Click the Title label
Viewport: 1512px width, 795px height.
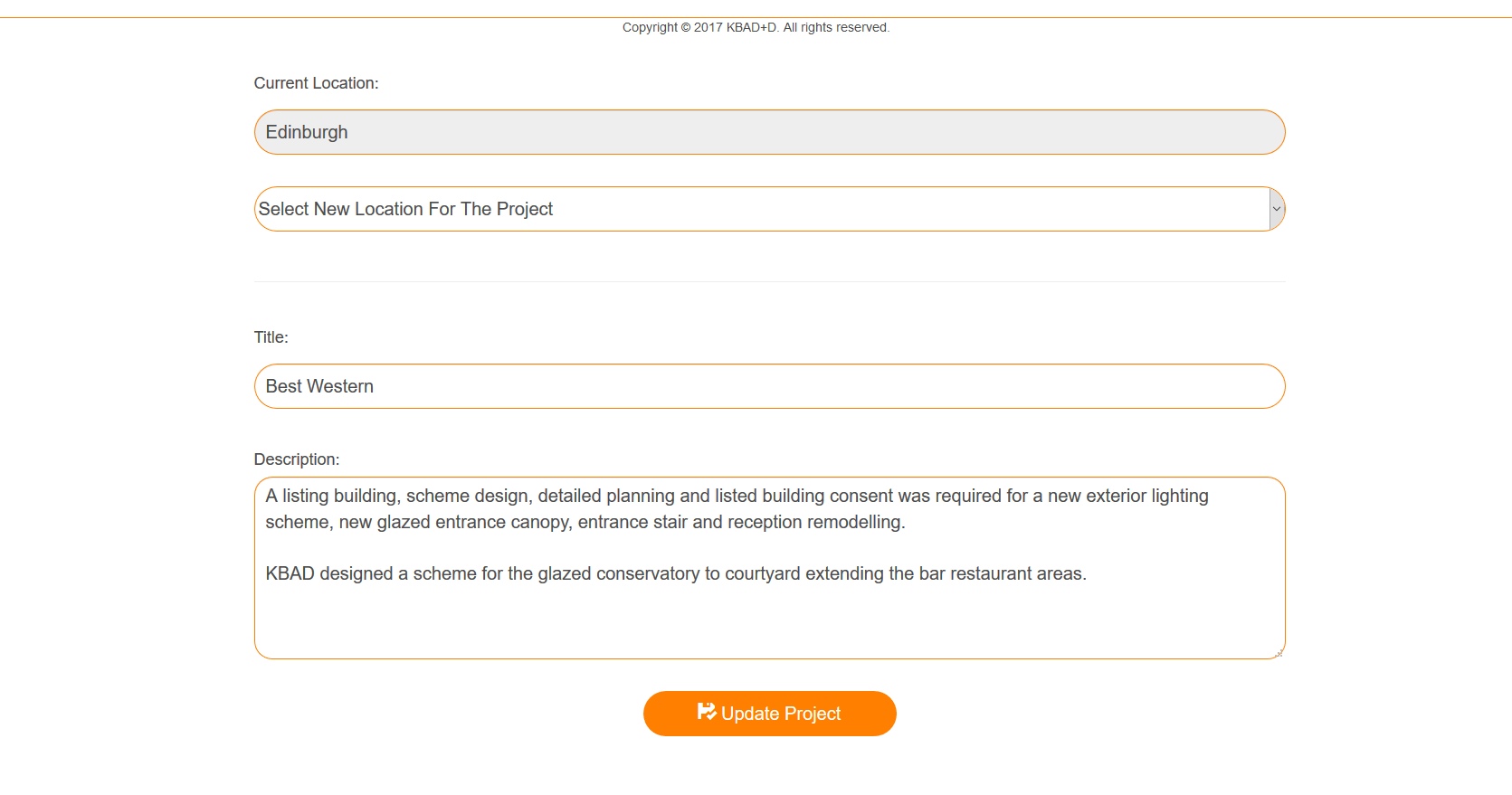(x=271, y=337)
